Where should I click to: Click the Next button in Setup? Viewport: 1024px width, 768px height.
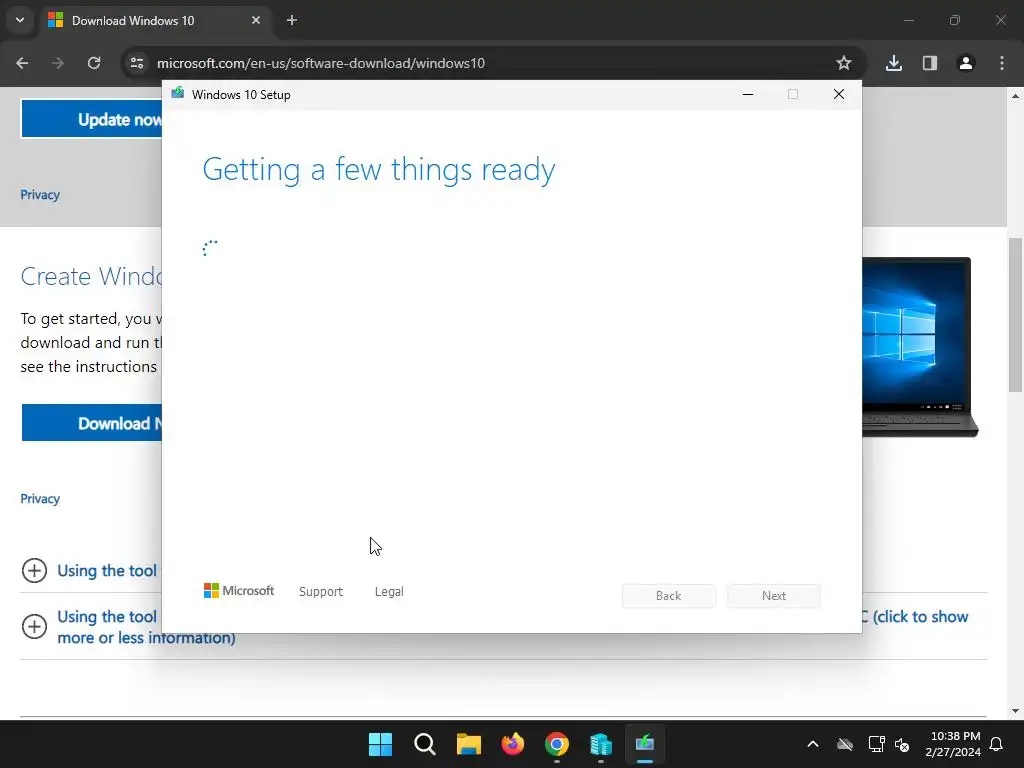pos(774,596)
